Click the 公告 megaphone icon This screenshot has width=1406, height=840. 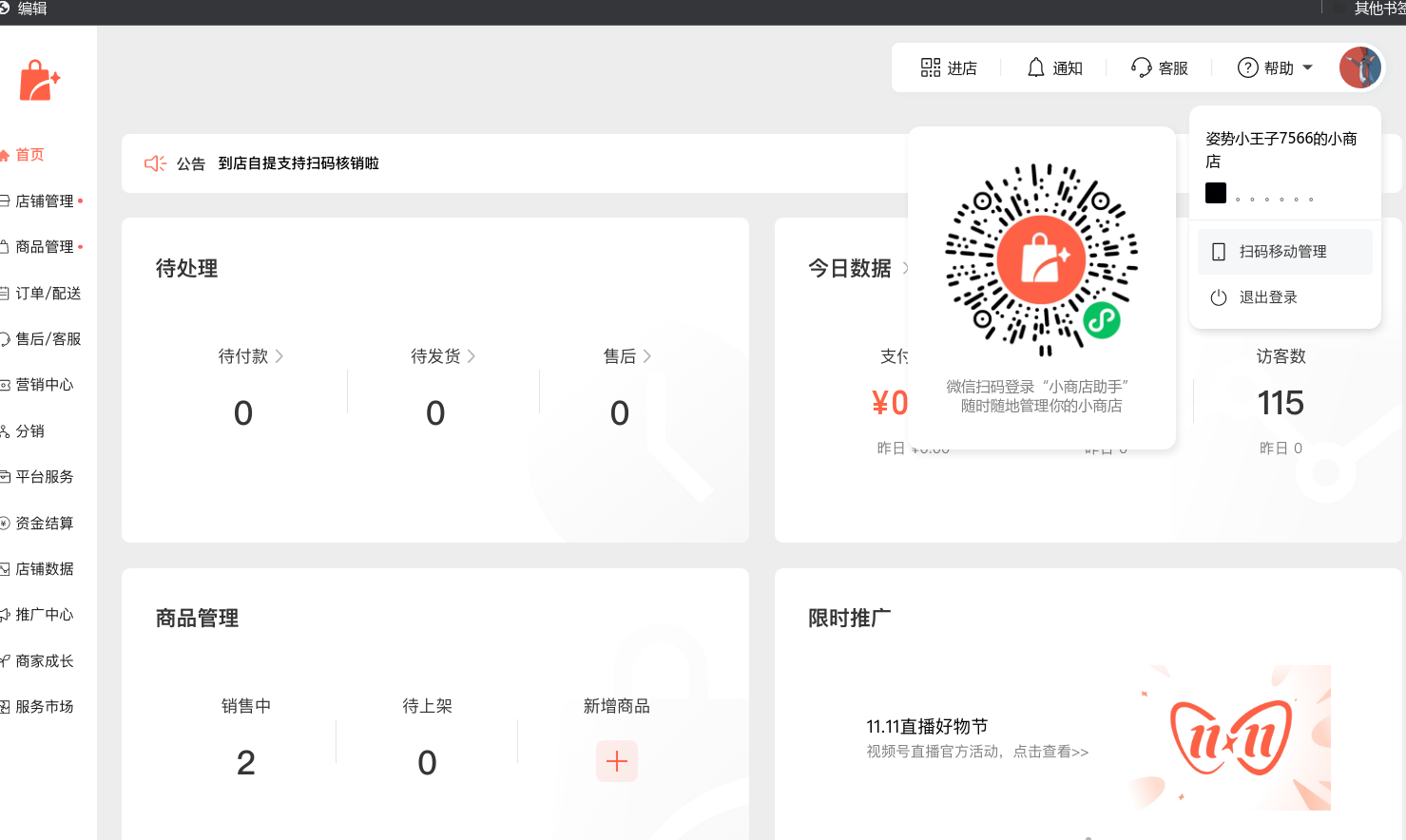tap(155, 163)
